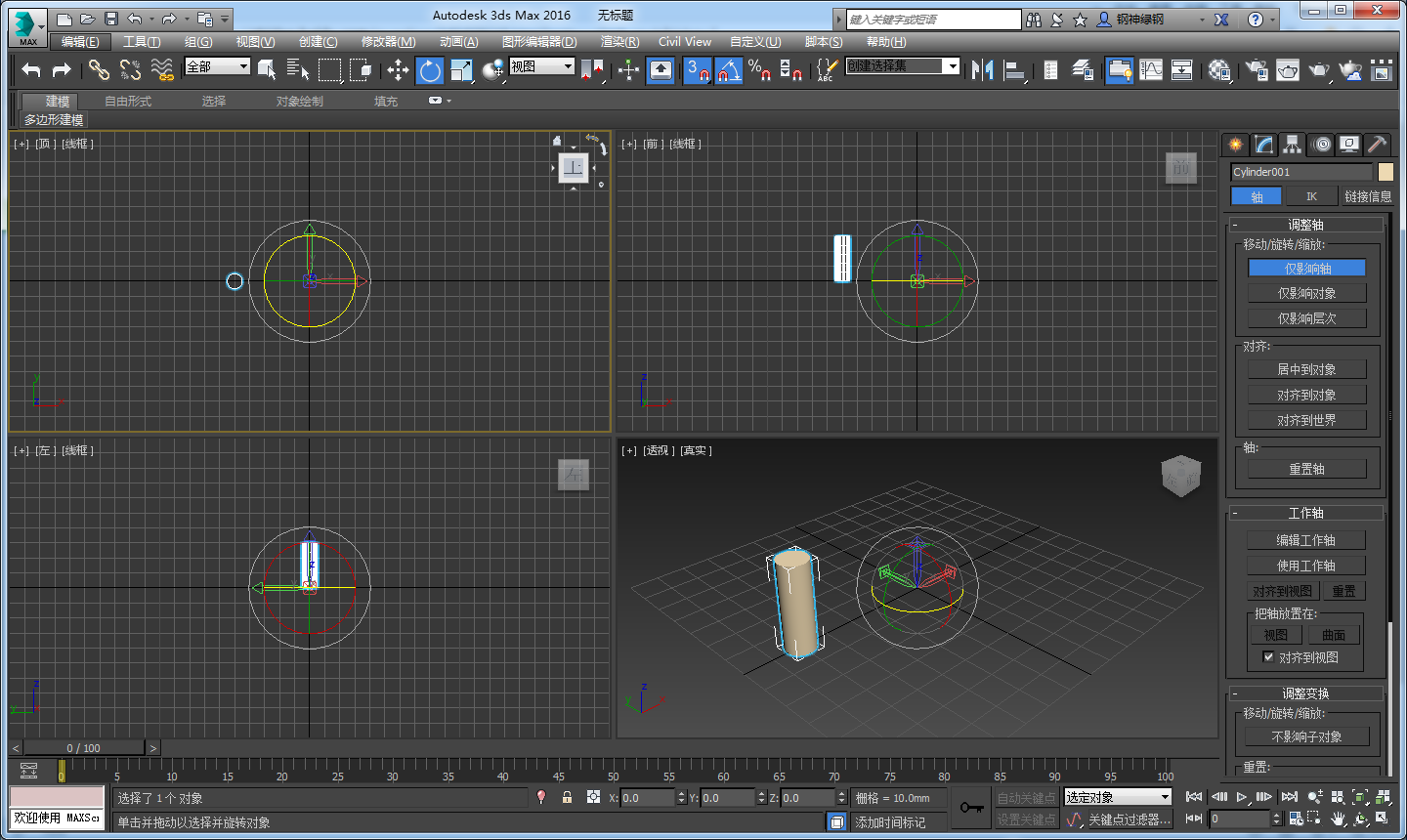Open the 修改器(M) menu
The width and height of the screenshot is (1407, 840).
pos(388,42)
